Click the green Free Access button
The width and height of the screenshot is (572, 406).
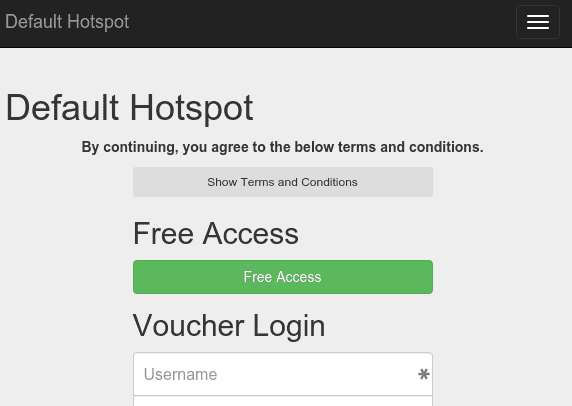point(283,277)
